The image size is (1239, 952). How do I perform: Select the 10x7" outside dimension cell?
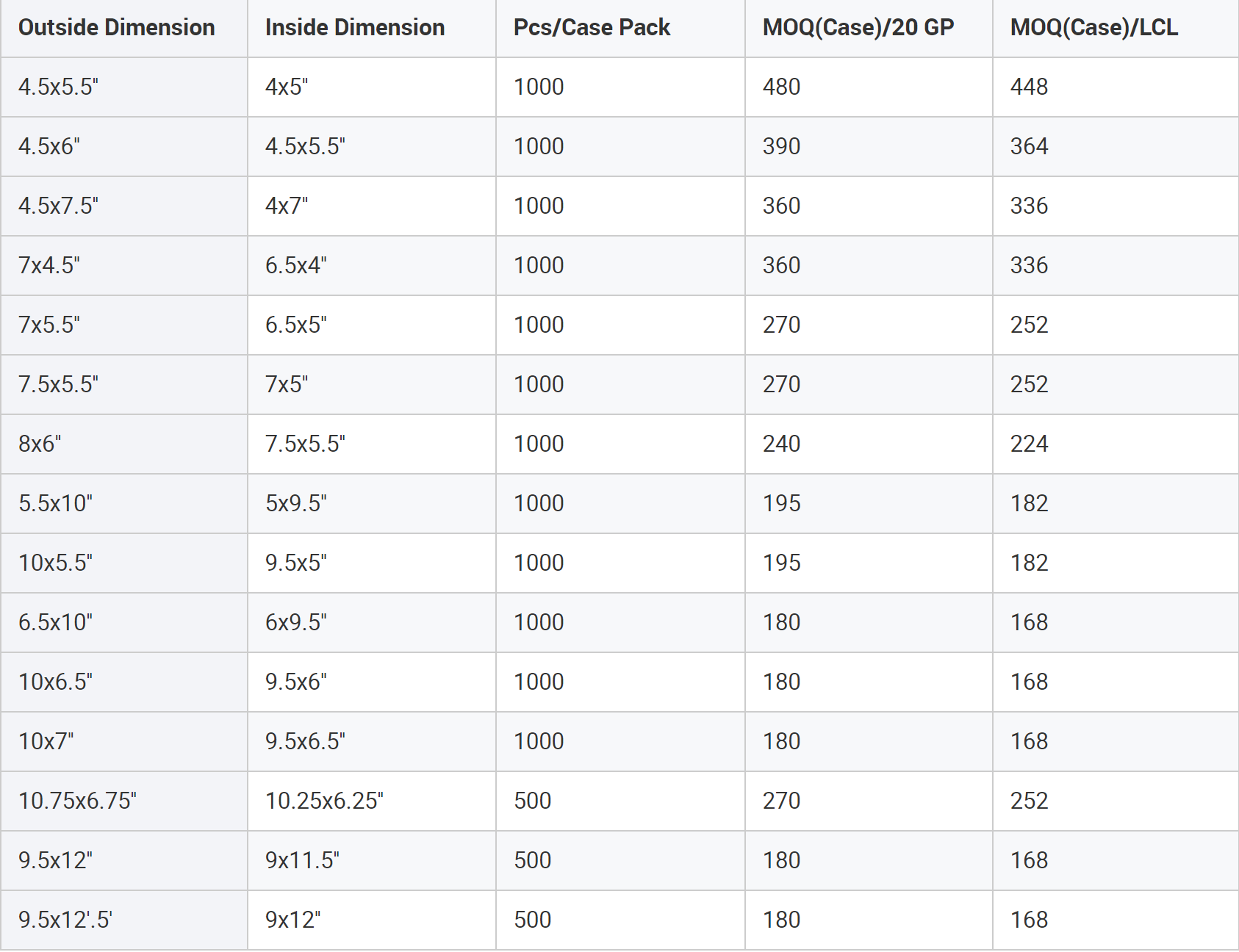(123, 741)
